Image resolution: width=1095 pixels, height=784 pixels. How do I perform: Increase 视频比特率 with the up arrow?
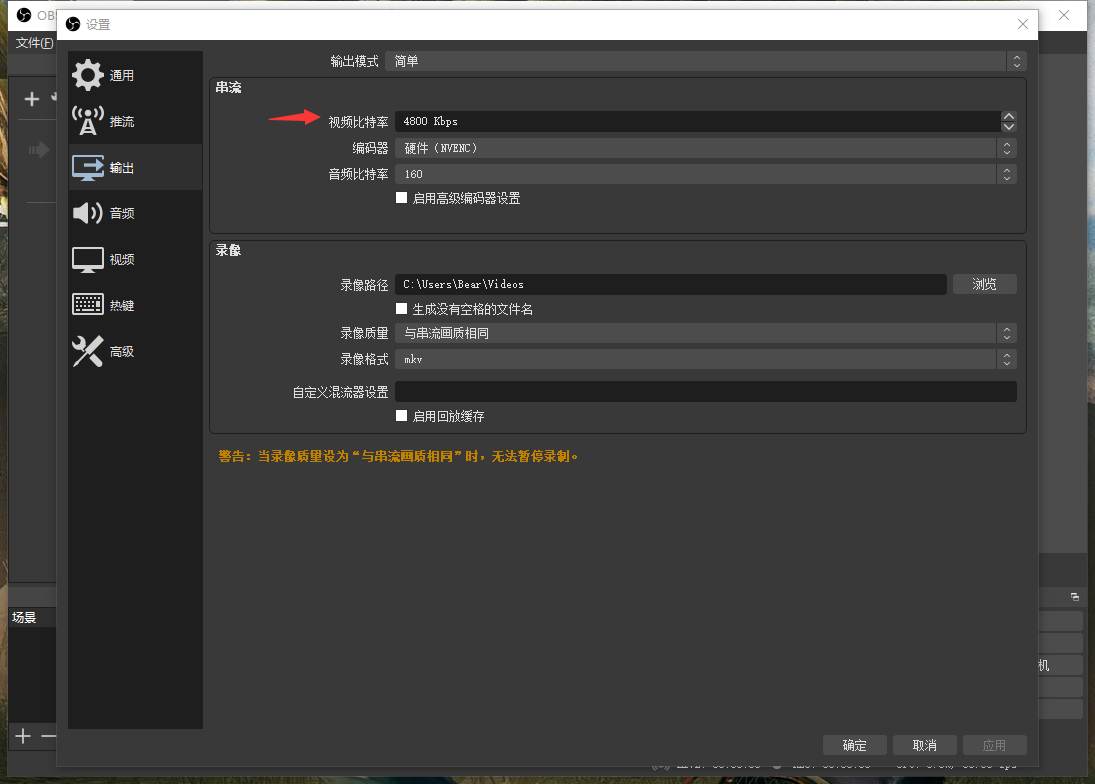click(1009, 116)
